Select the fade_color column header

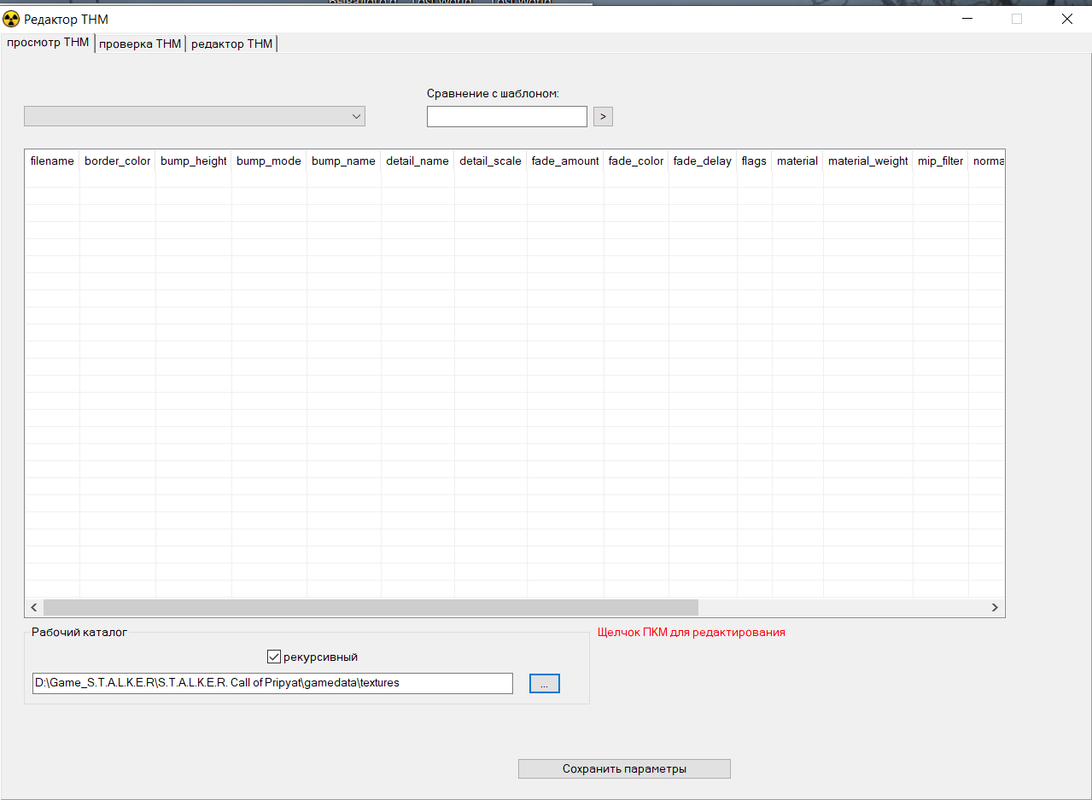pos(636,161)
